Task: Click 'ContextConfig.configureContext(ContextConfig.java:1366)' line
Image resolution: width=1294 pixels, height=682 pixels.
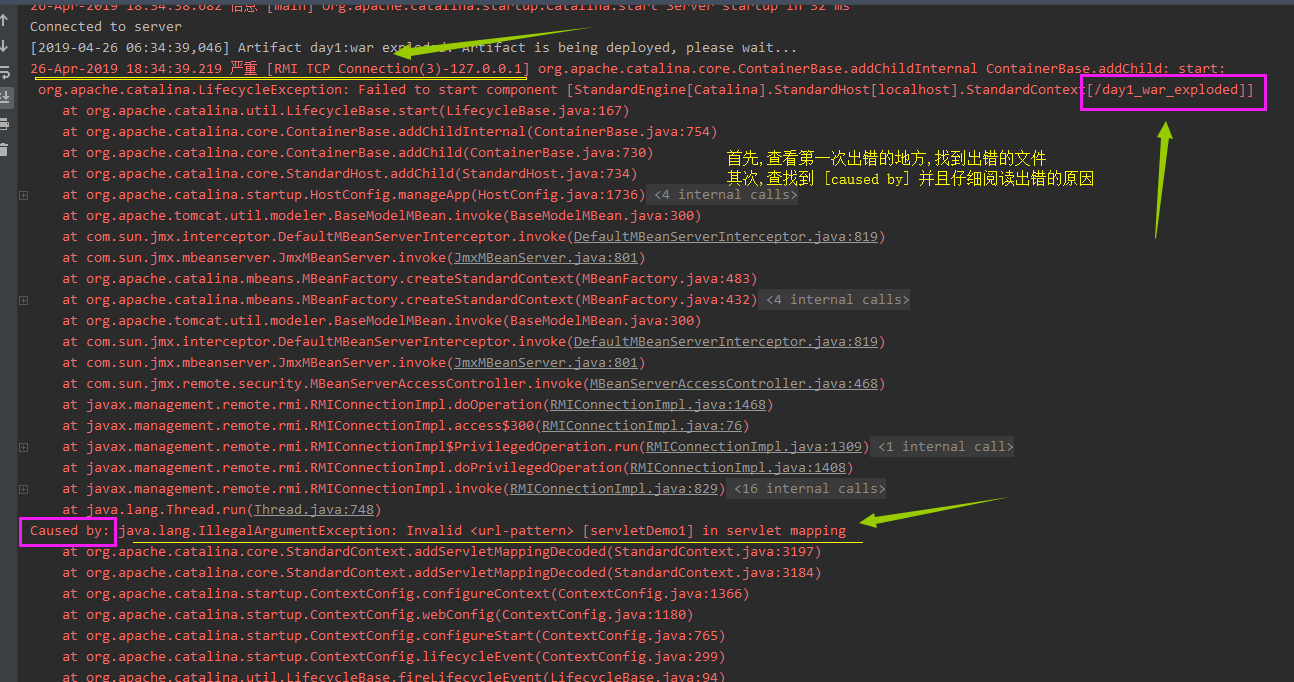Action: [x=405, y=594]
